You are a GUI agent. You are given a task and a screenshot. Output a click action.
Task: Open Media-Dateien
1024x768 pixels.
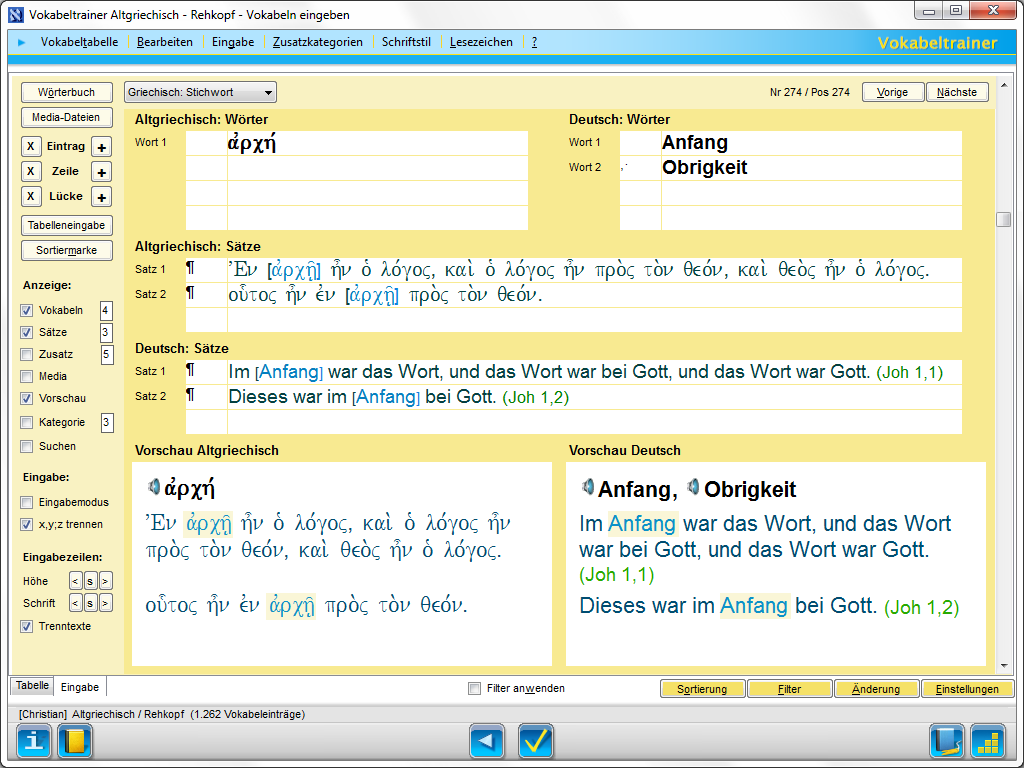[67, 118]
